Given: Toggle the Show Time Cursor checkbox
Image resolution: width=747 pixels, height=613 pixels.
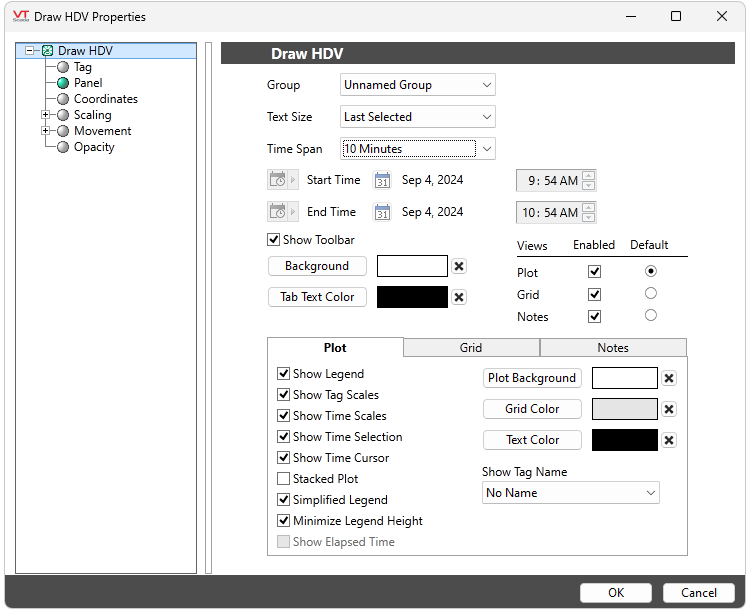Looking at the screenshot, I should (x=283, y=457).
